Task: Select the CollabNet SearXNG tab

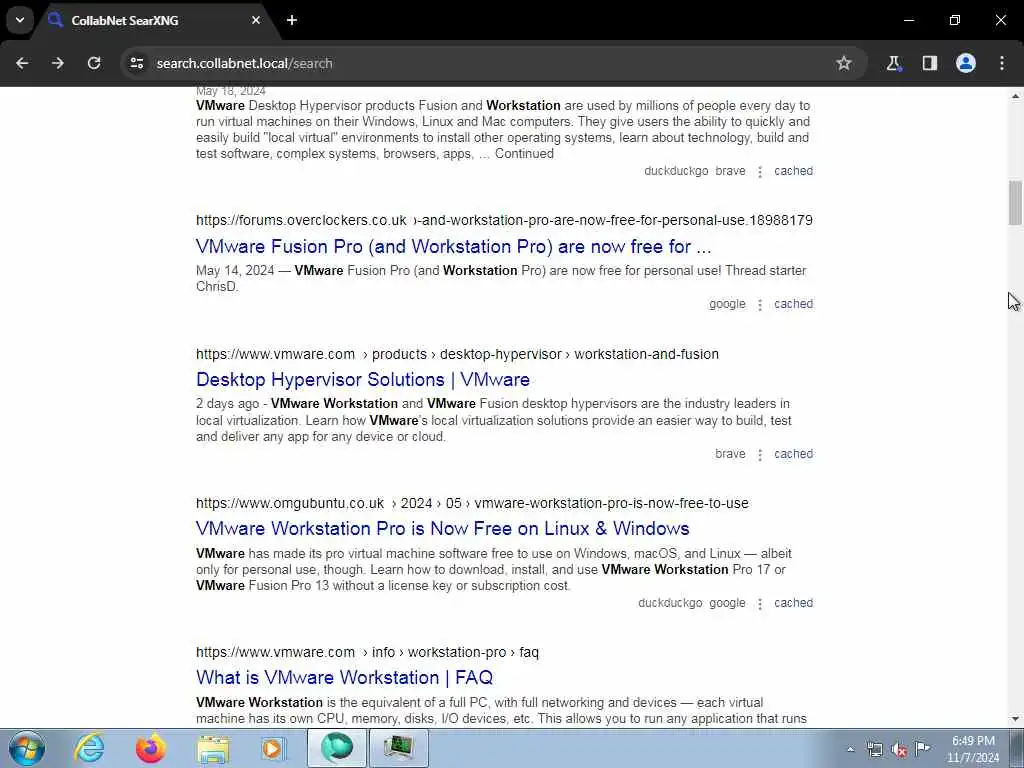Action: pyautogui.click(x=154, y=20)
